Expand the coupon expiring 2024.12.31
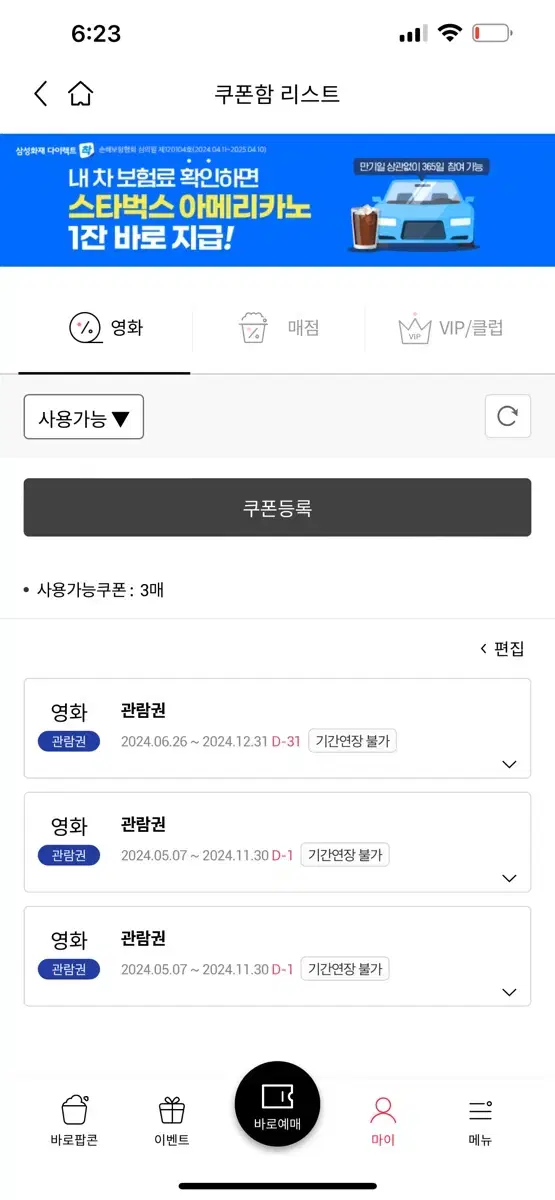555x1200 pixels. click(x=509, y=765)
